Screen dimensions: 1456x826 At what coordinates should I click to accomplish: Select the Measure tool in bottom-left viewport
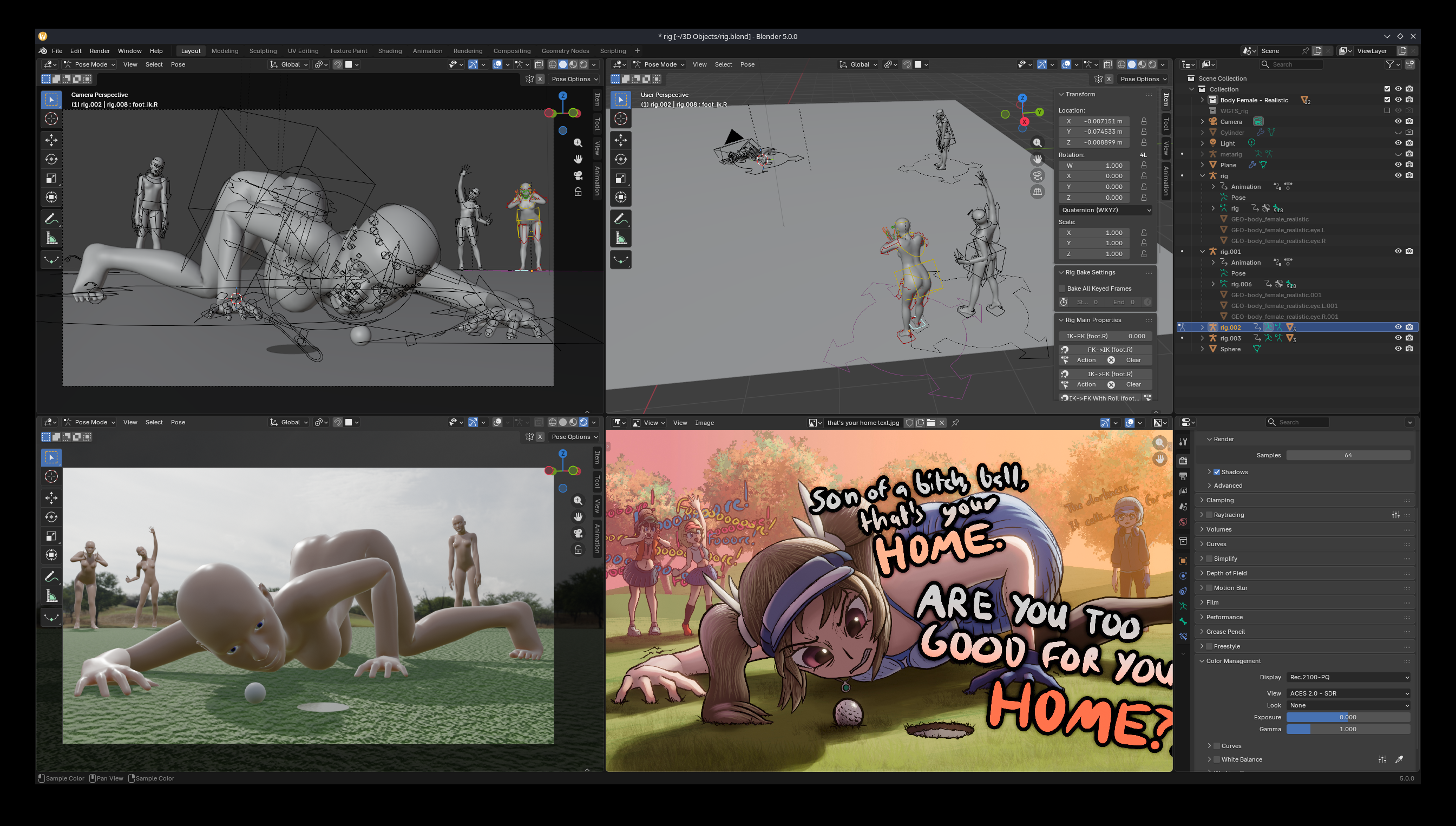[51, 595]
